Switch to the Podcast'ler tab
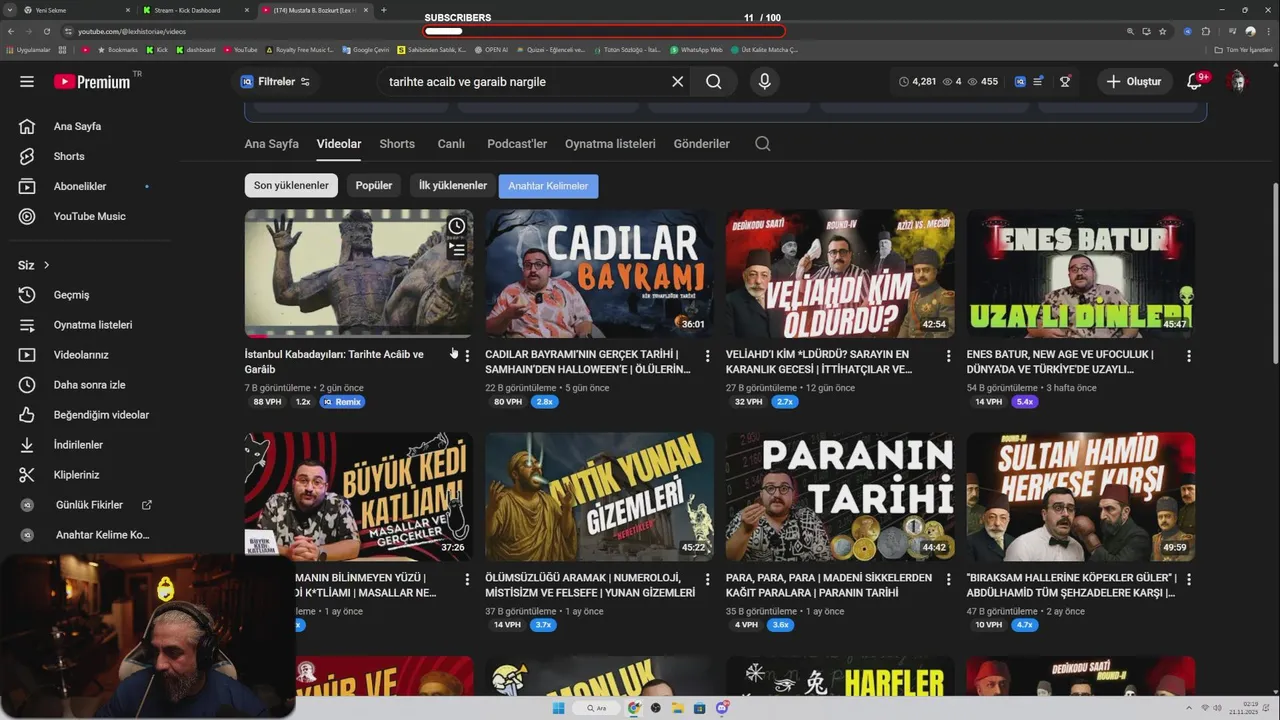The image size is (1280, 720). coord(517,144)
